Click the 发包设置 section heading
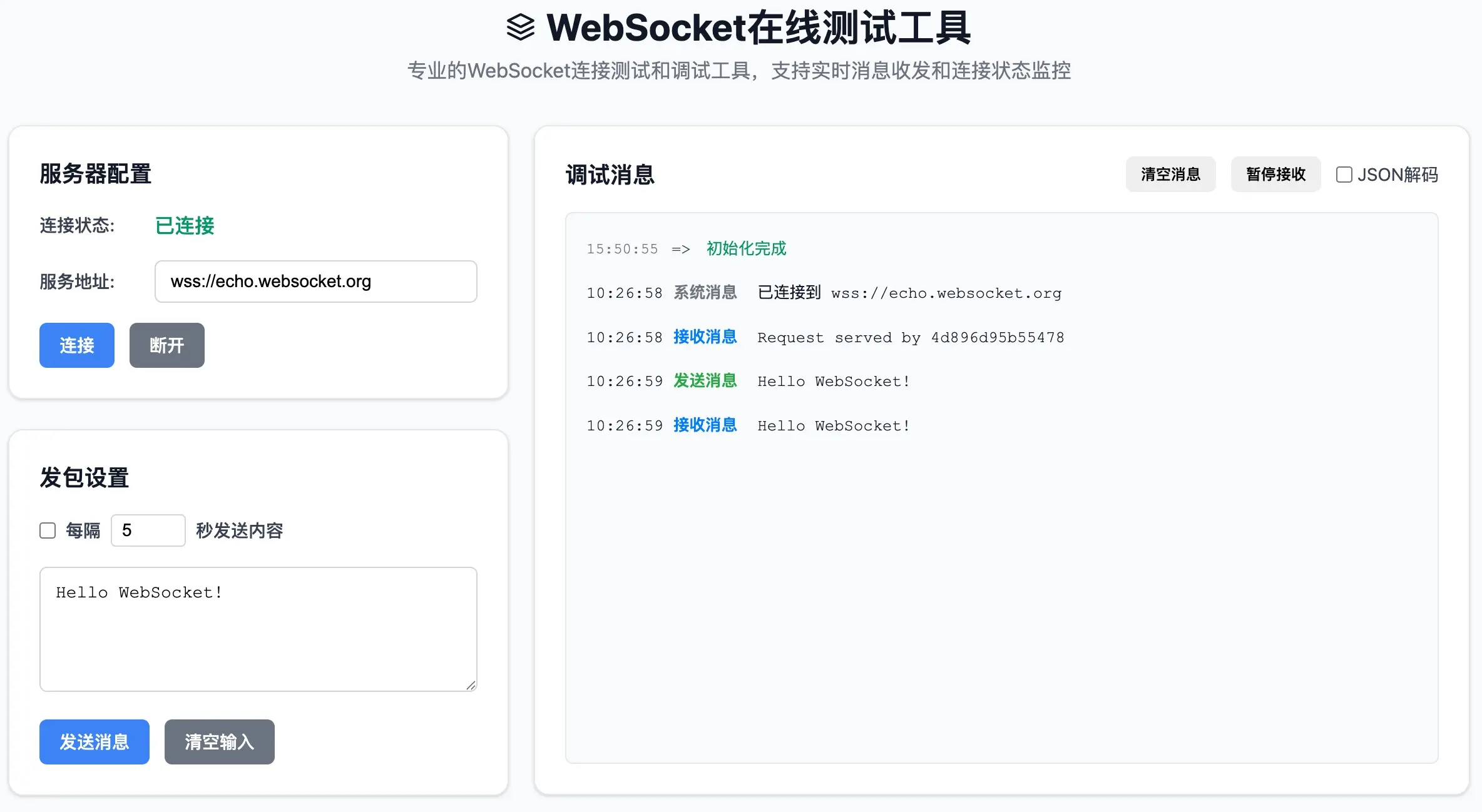 pyautogui.click(x=84, y=477)
